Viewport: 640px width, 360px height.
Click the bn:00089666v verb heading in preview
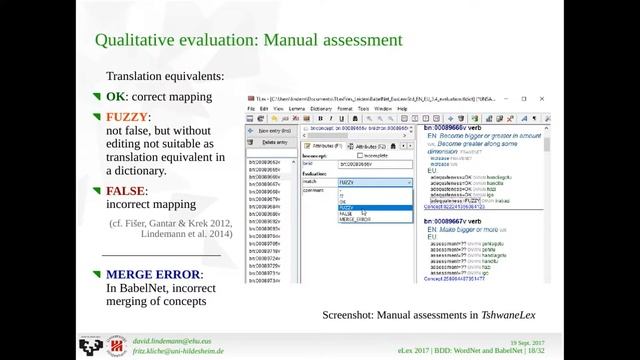(452, 128)
